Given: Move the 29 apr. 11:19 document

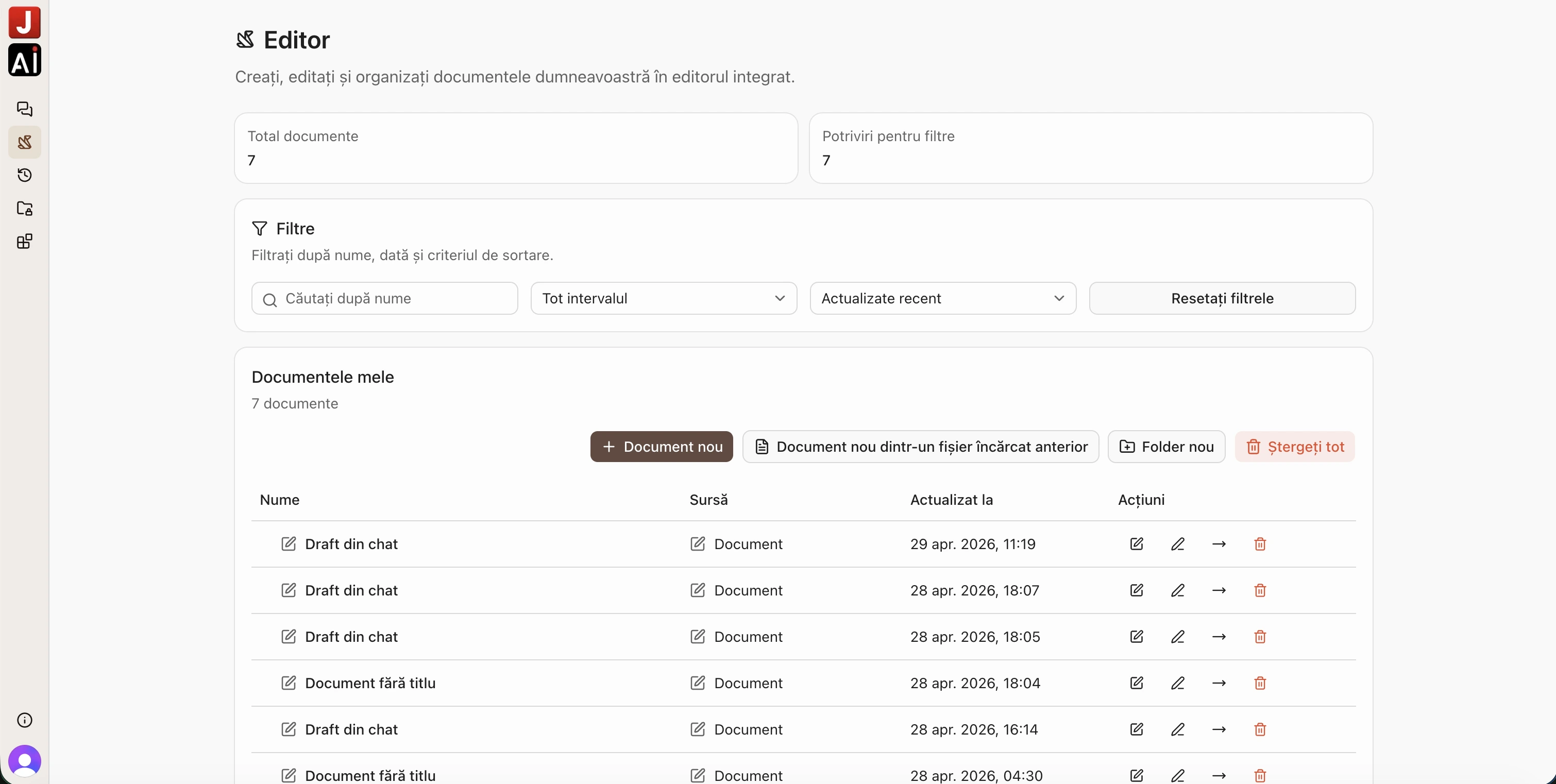Looking at the screenshot, I should tap(1219, 543).
